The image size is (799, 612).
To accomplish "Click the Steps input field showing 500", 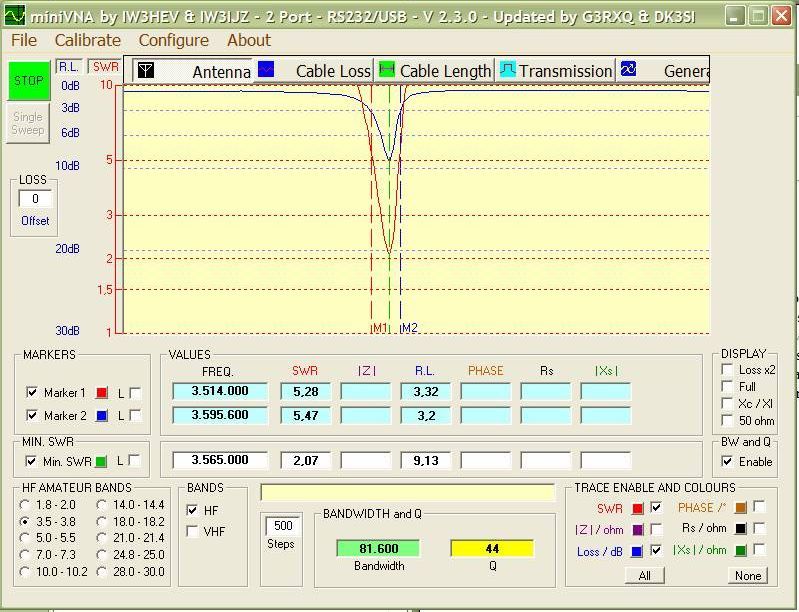I will point(282,527).
